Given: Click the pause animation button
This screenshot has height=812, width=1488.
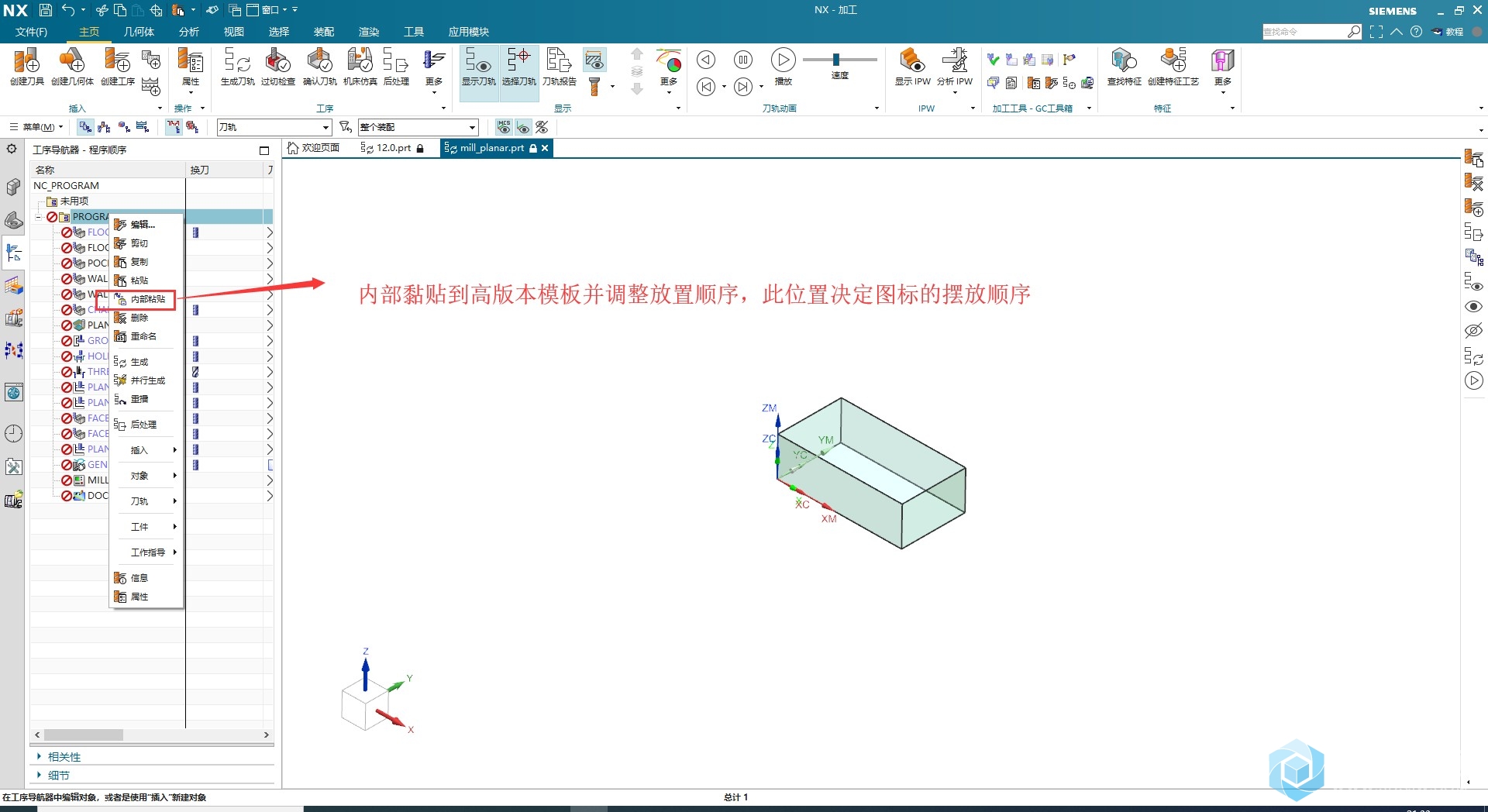Looking at the screenshot, I should coord(743,60).
